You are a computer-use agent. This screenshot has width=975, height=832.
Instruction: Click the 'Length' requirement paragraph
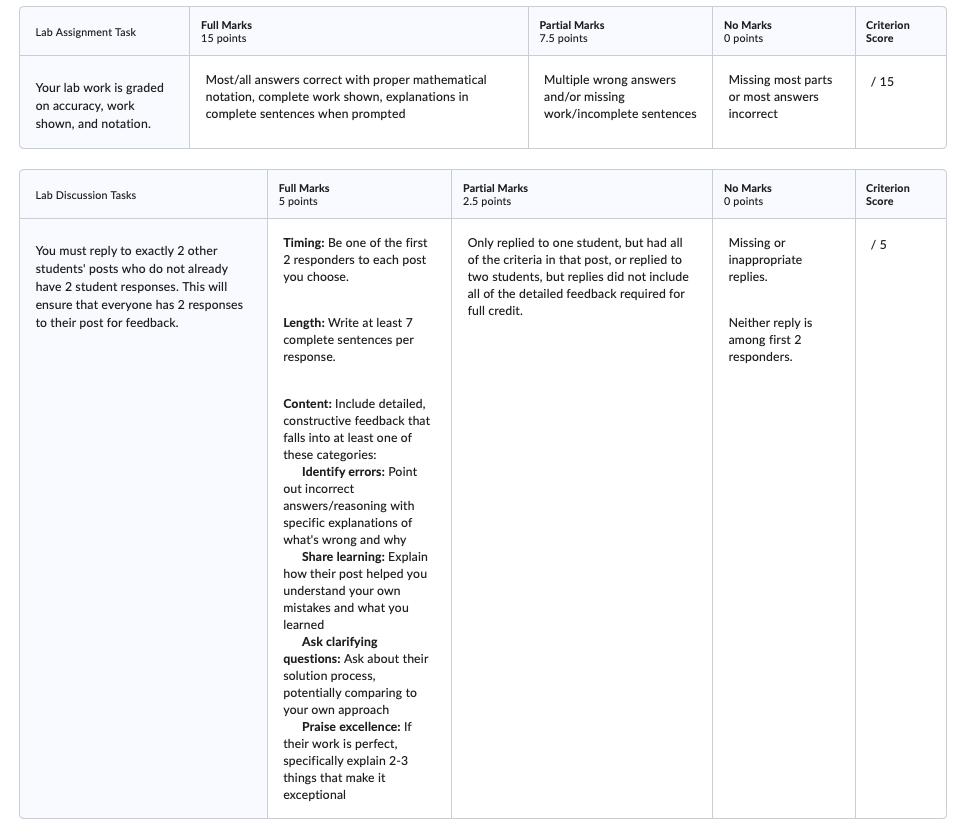[x=348, y=340]
